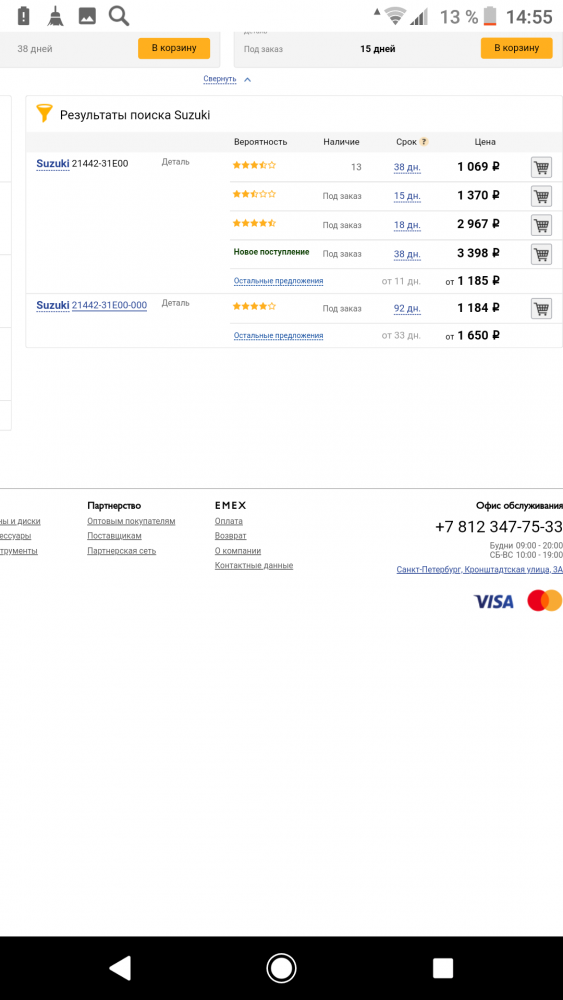Screen dimensions: 563x1000
Task: Tap the Android back navigation button
Action: [121, 968]
